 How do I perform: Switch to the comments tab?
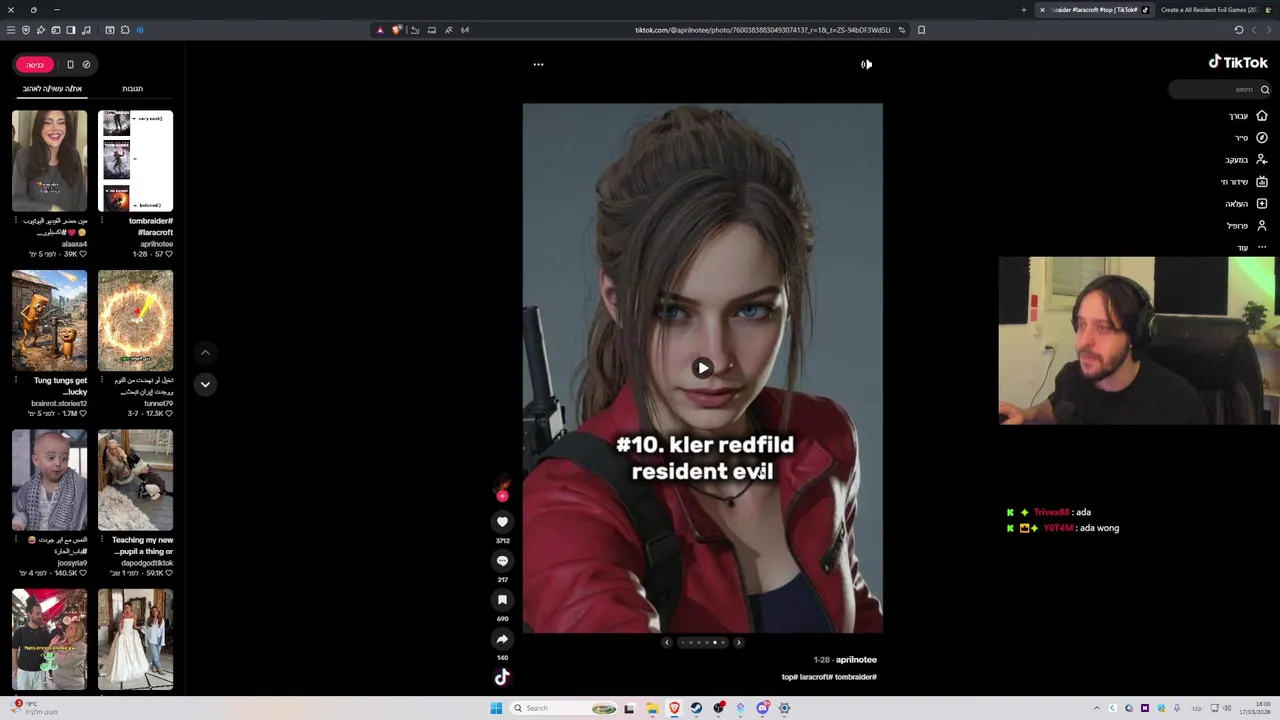pyautogui.click(x=132, y=89)
